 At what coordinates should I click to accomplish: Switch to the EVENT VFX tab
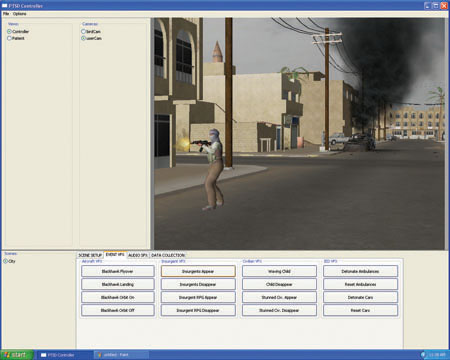pyautogui.click(x=115, y=254)
